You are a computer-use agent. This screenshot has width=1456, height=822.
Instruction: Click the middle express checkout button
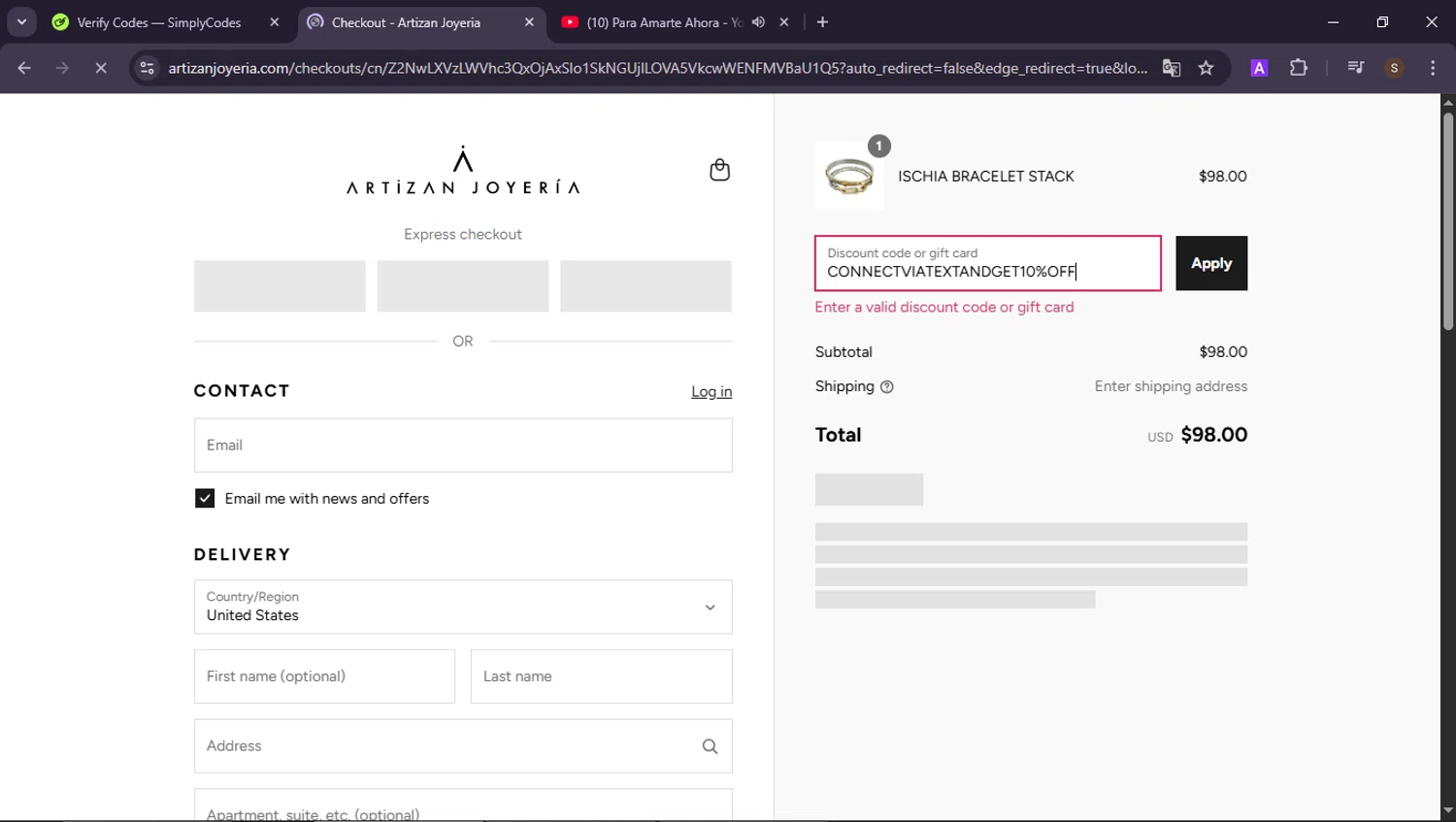click(463, 285)
